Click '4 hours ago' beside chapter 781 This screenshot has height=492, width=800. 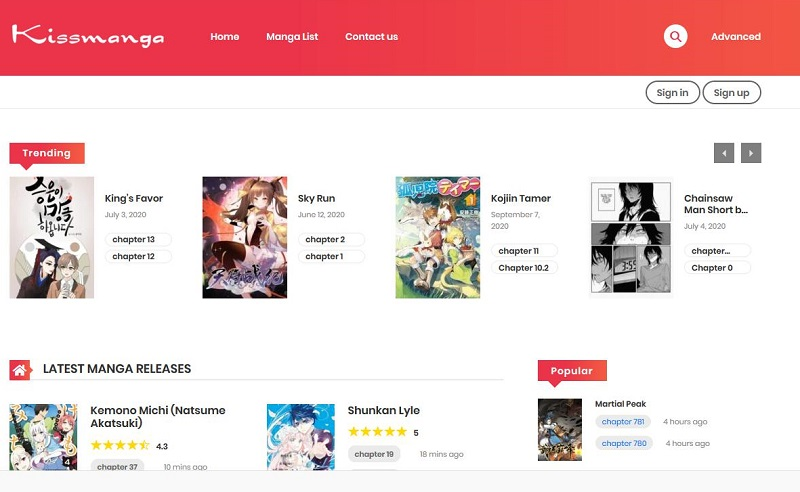[685, 422]
